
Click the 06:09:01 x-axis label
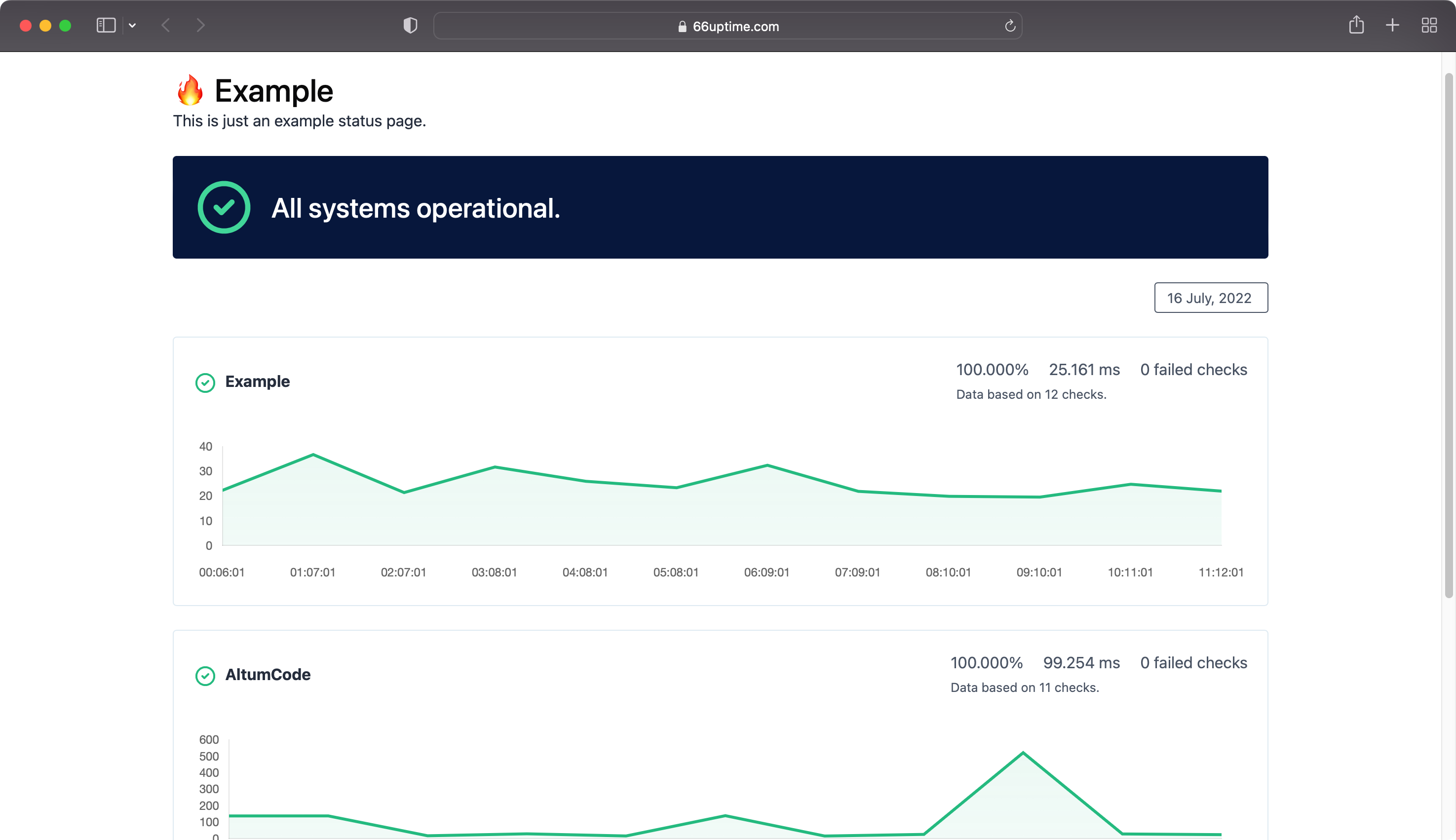point(766,573)
